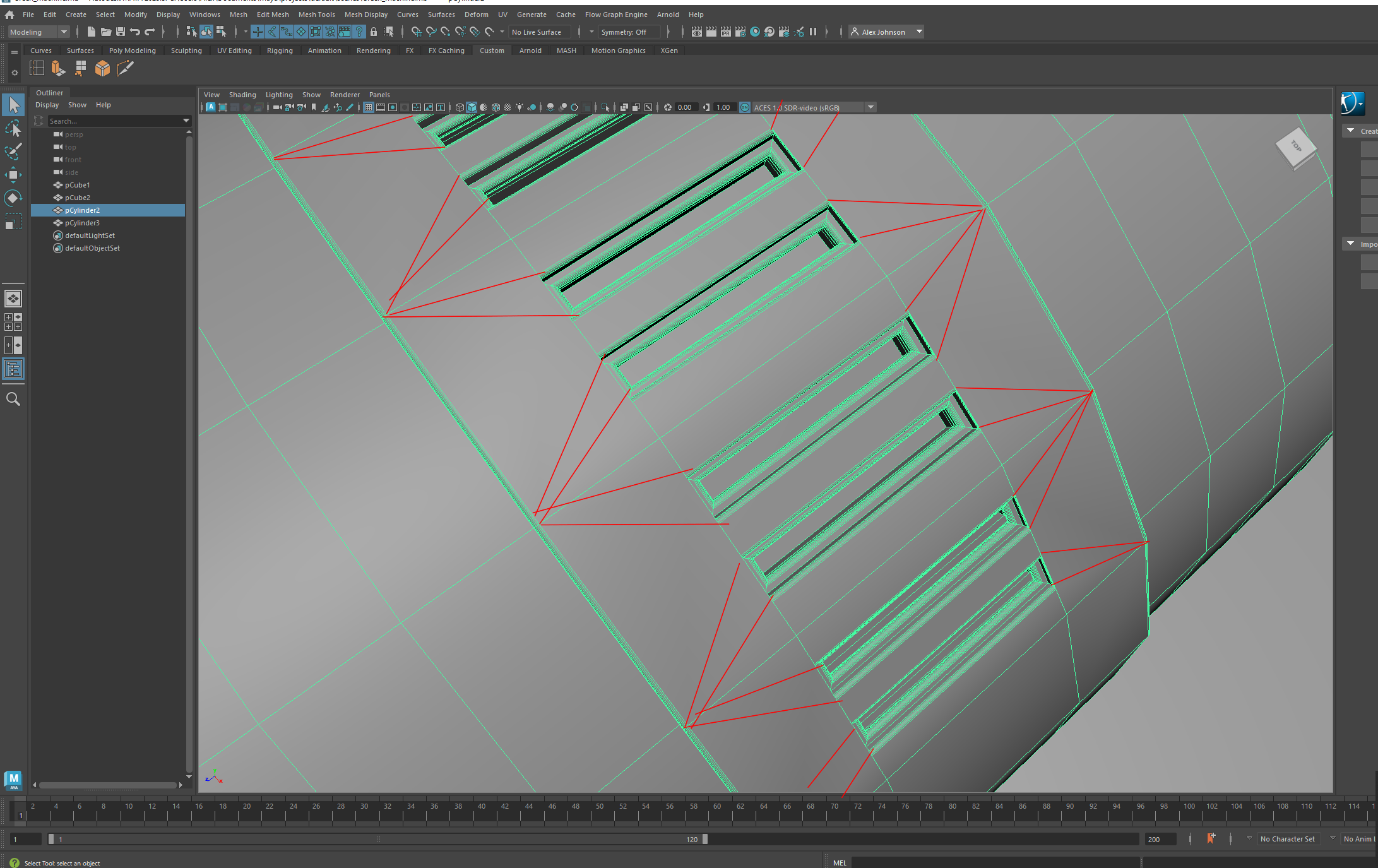The image size is (1378, 868).
Task: Click the view cube TOP face
Action: (1295, 146)
